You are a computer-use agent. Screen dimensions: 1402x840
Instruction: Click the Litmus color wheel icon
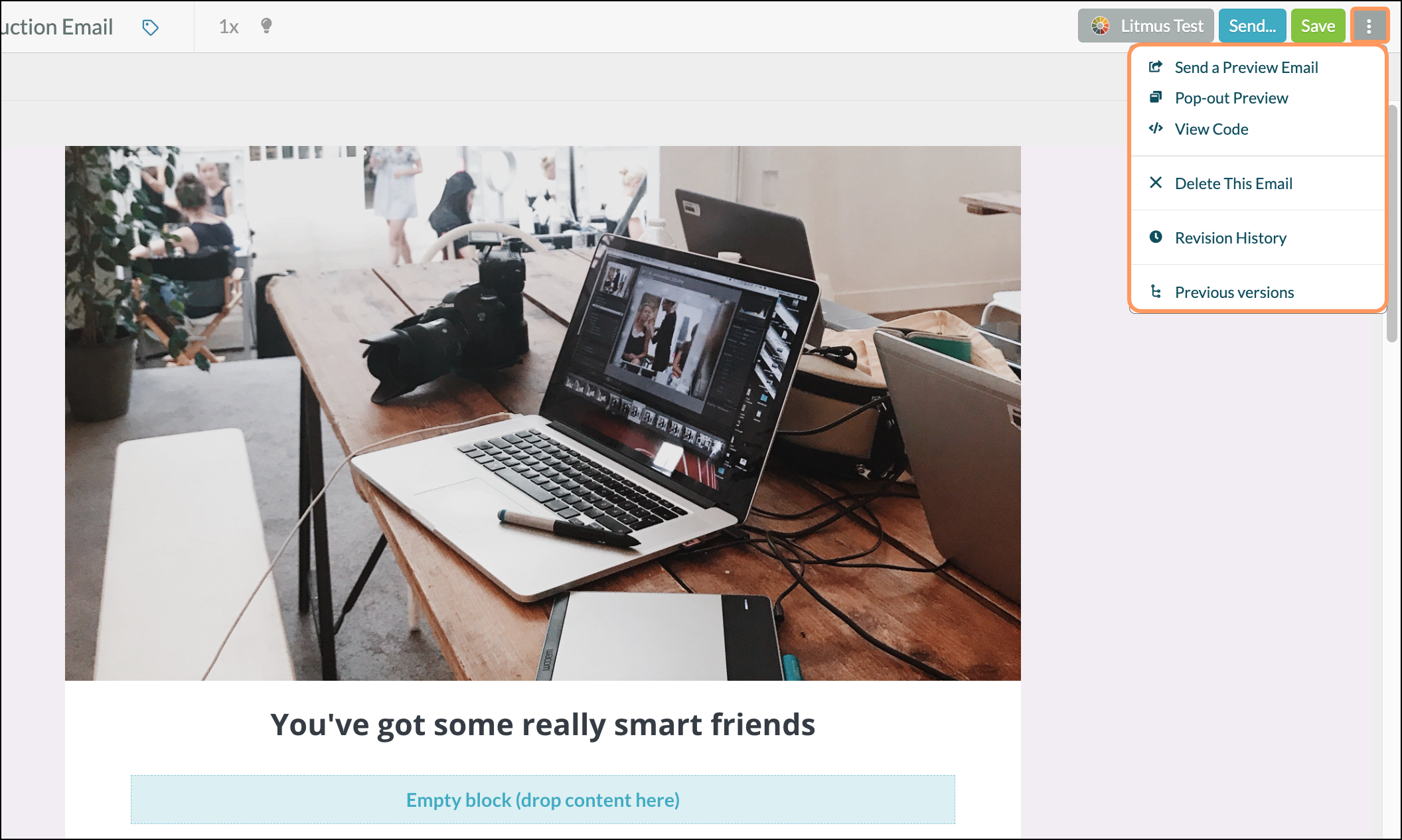click(x=1100, y=26)
